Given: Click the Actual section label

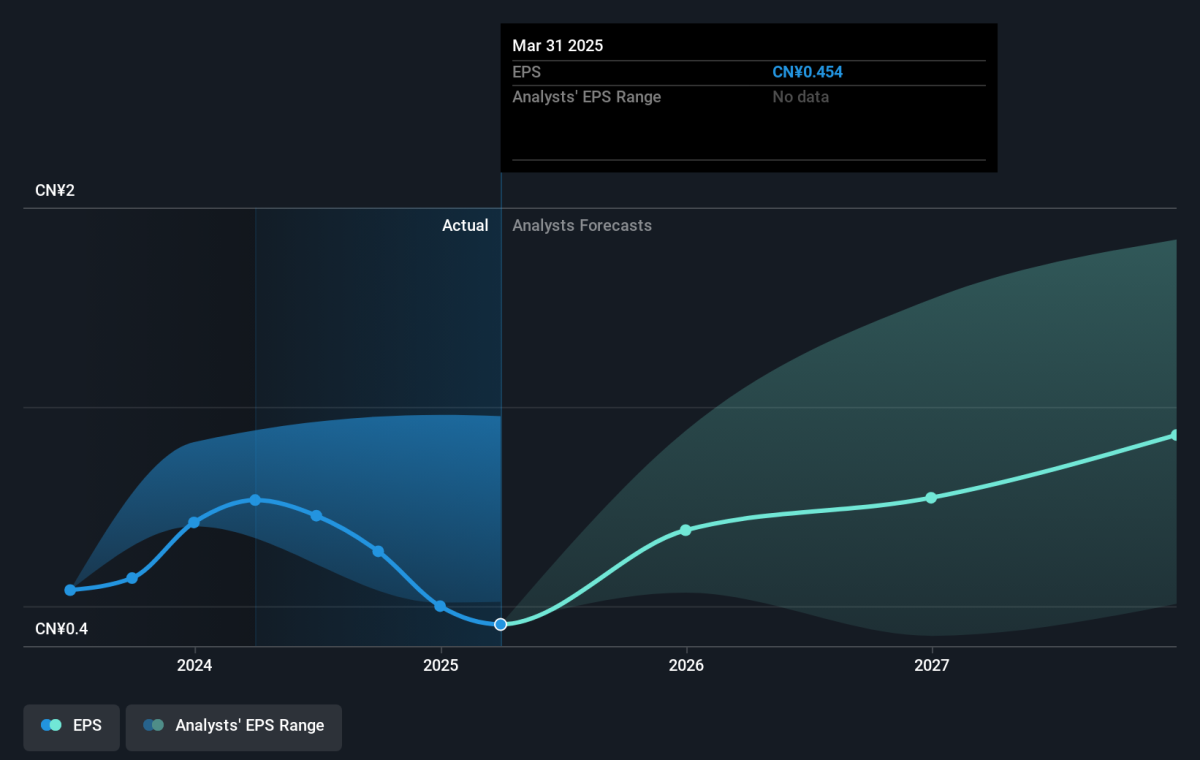Looking at the screenshot, I should pyautogui.click(x=465, y=226).
